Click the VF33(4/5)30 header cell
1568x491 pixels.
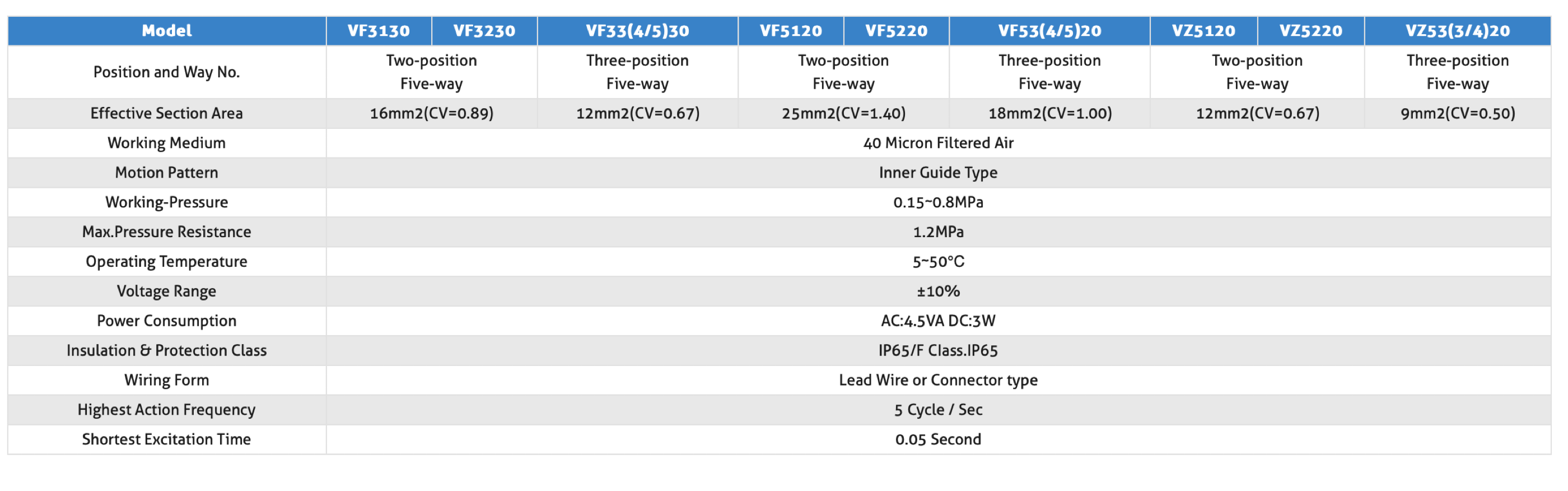click(x=637, y=31)
